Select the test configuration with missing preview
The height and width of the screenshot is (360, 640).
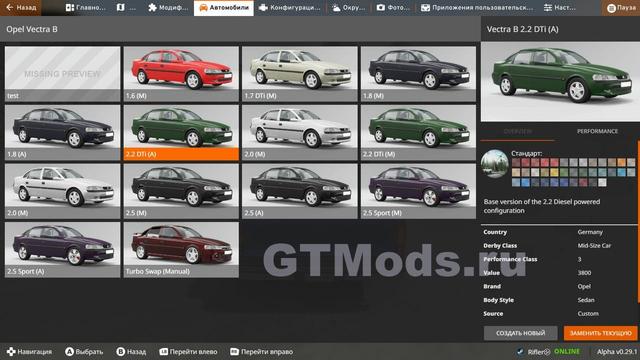[x=62, y=74]
